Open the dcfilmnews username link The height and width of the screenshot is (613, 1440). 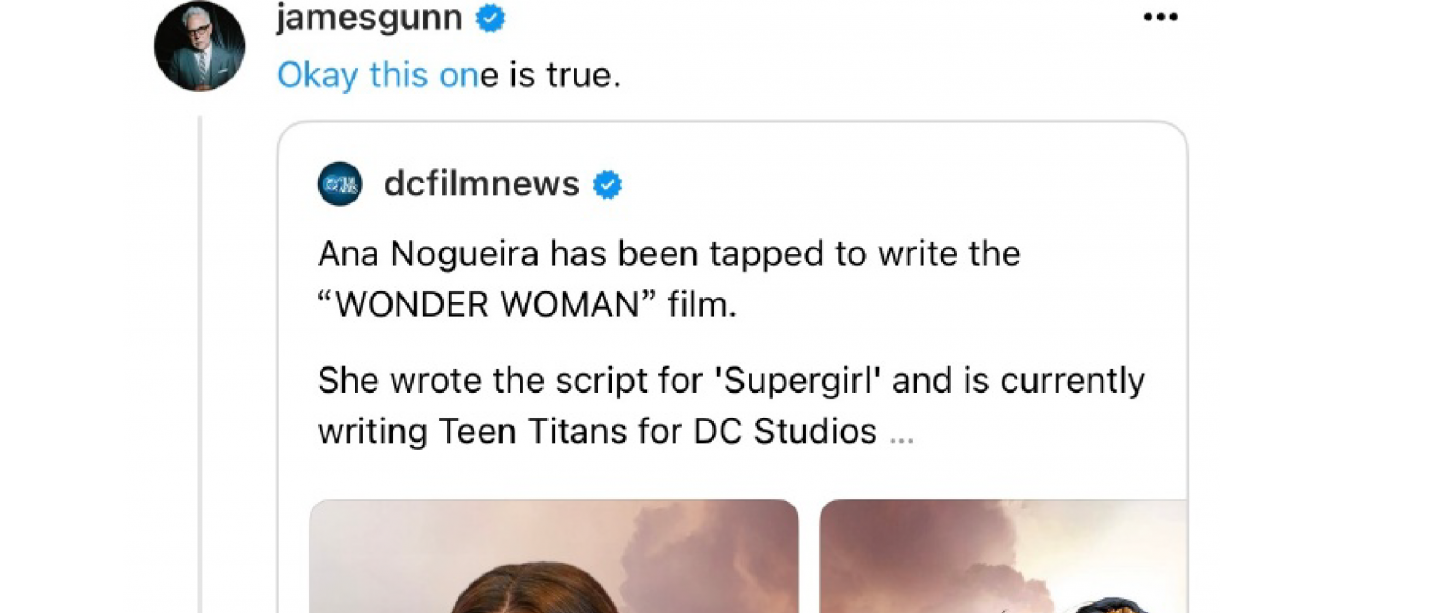tap(481, 184)
